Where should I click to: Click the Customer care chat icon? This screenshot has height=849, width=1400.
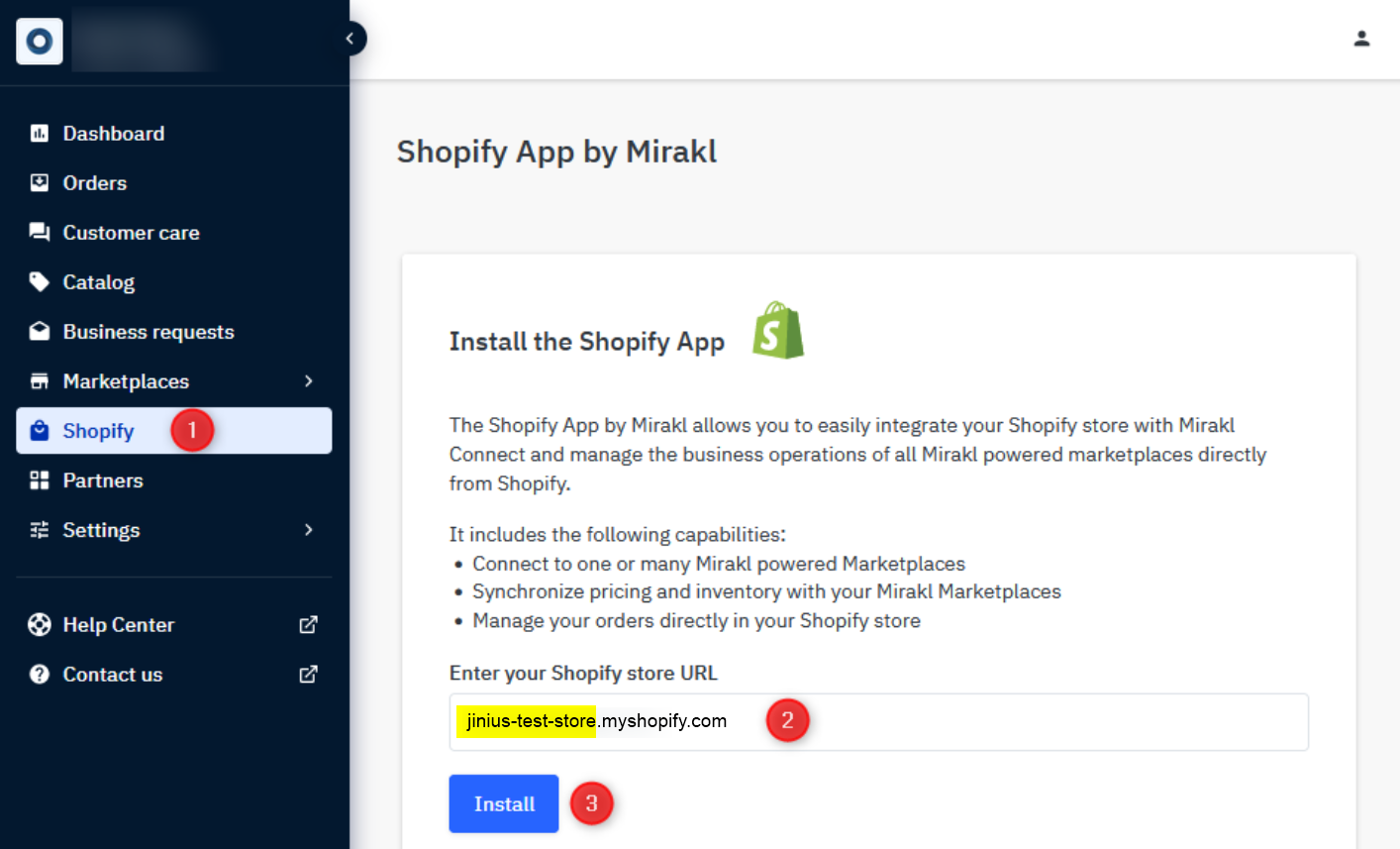click(x=40, y=232)
